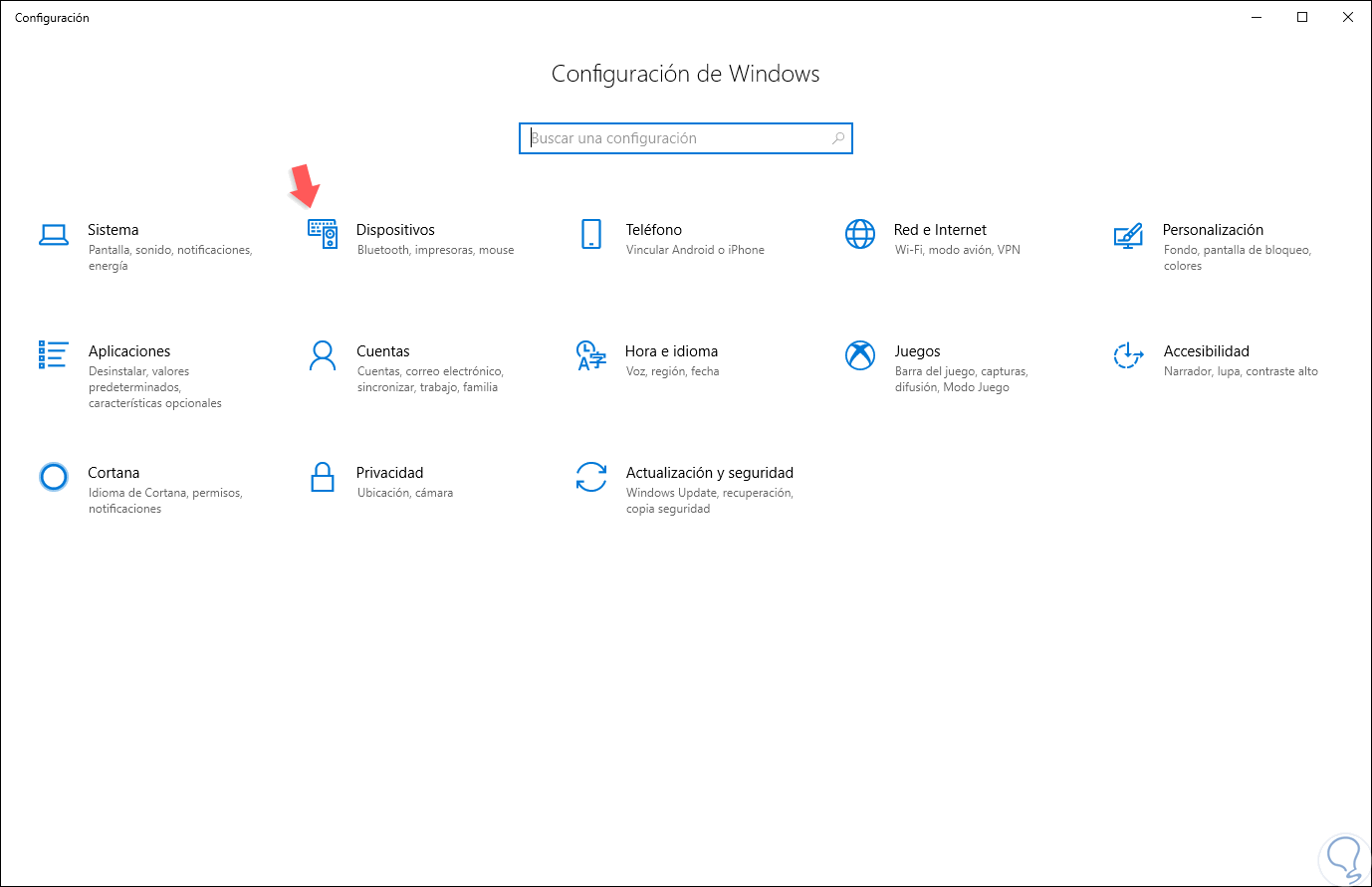The width and height of the screenshot is (1372, 887).
Task: Click the Privacidad title
Action: pos(390,473)
